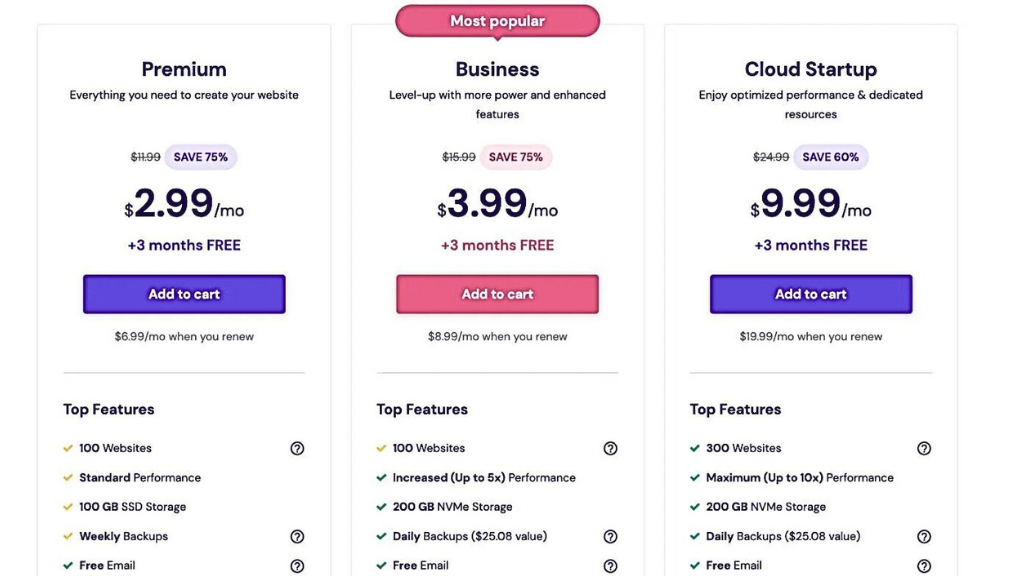The height and width of the screenshot is (576, 1024).
Task: Click the Cloud Startup SAVE 60% badge
Action: click(830, 157)
